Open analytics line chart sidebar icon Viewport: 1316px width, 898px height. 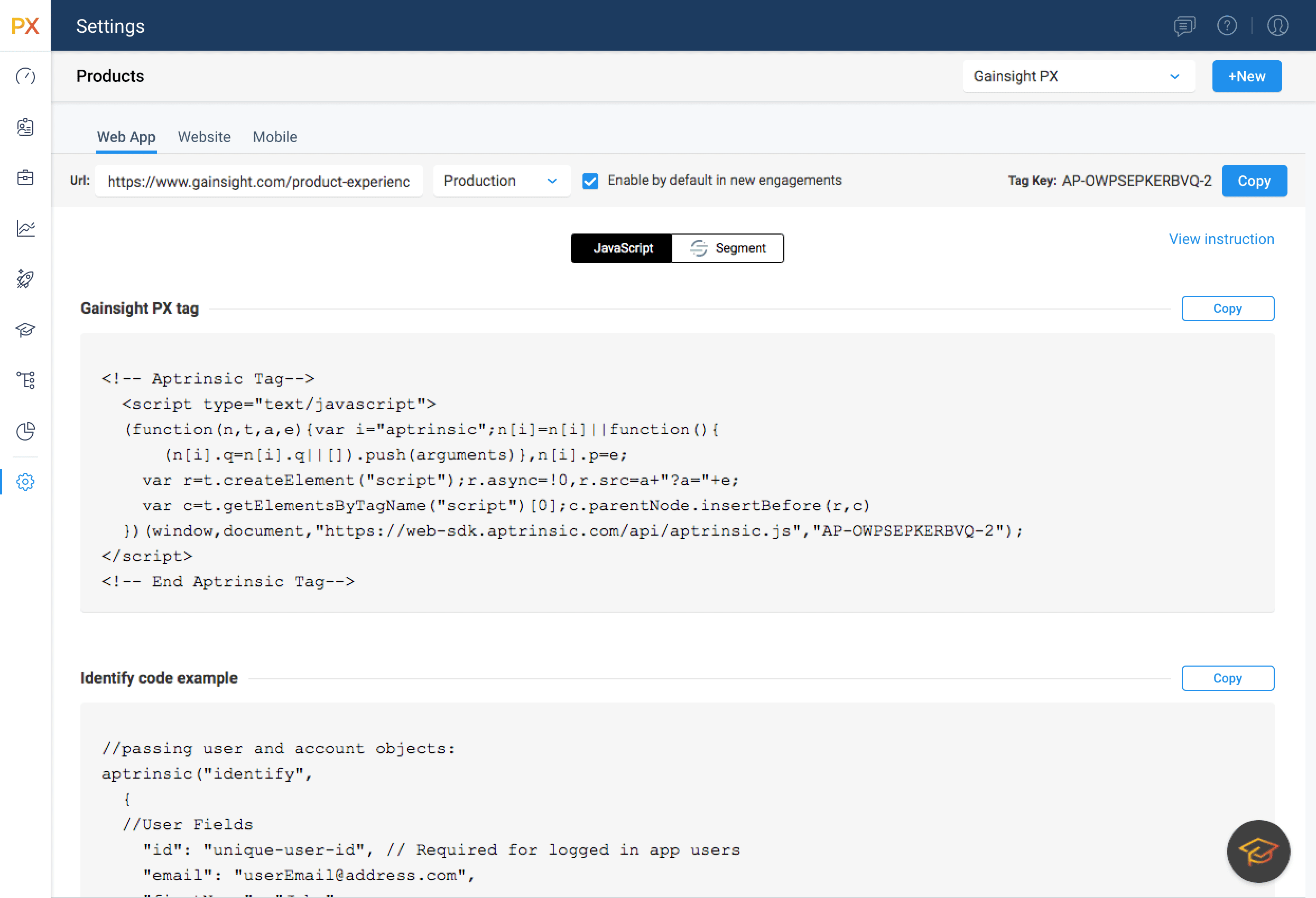pyautogui.click(x=25, y=228)
